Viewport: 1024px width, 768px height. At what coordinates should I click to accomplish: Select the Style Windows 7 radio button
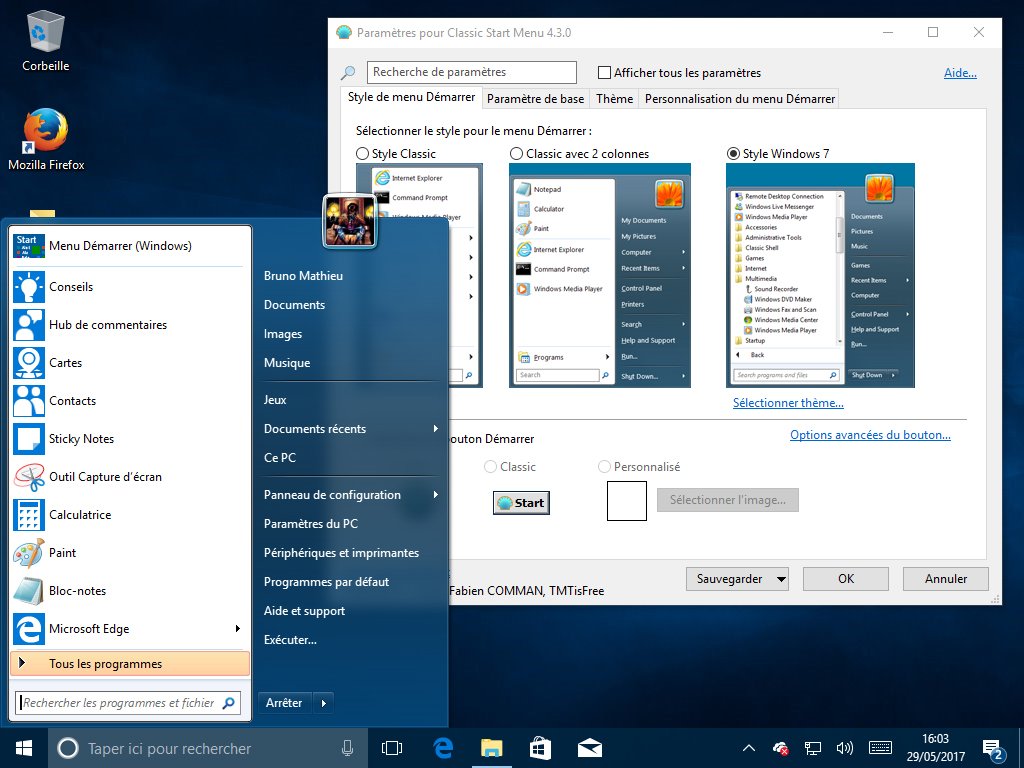tap(734, 153)
